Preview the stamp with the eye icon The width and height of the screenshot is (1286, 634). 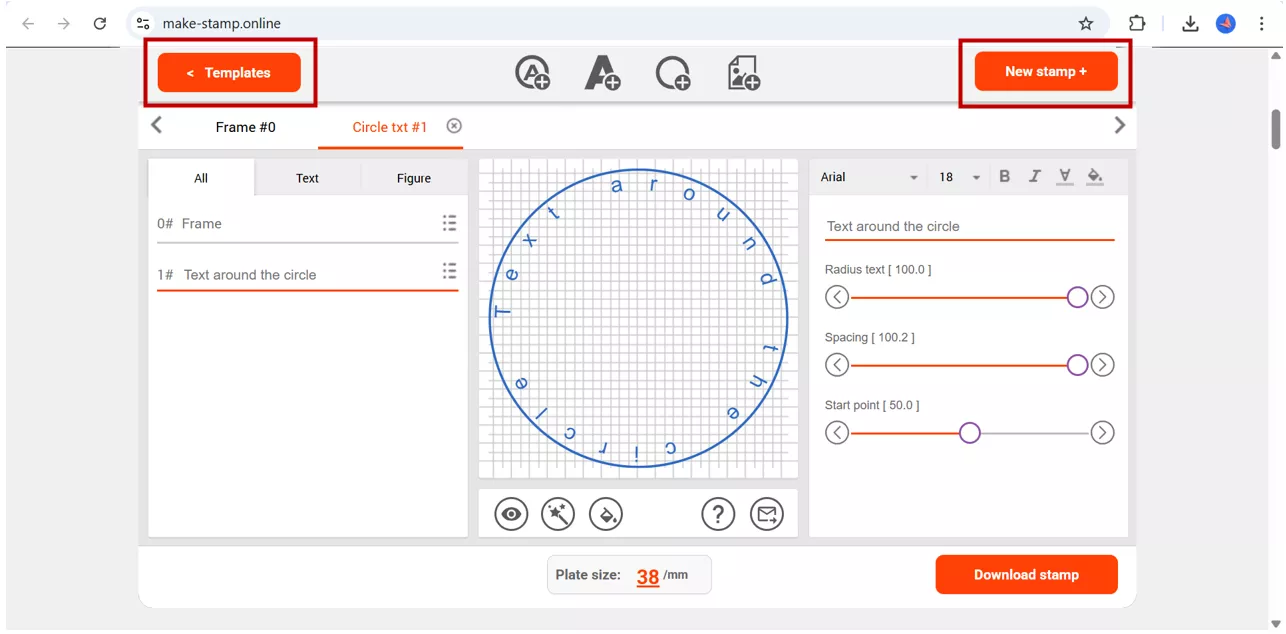tap(511, 513)
